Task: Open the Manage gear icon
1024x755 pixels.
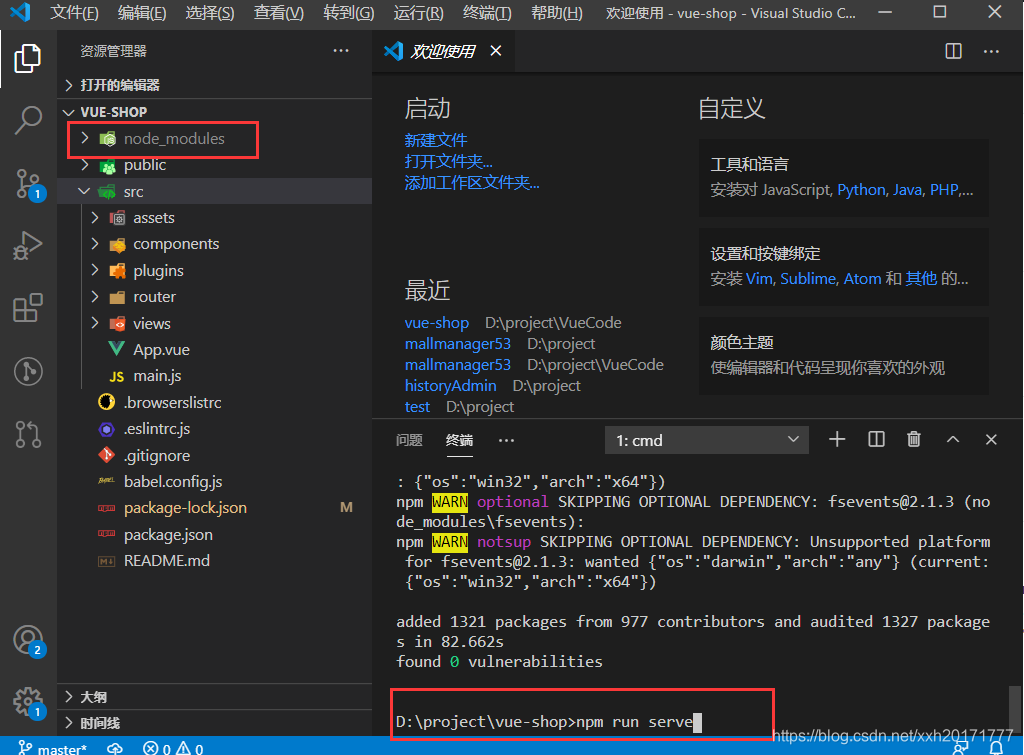Action: click(x=28, y=703)
